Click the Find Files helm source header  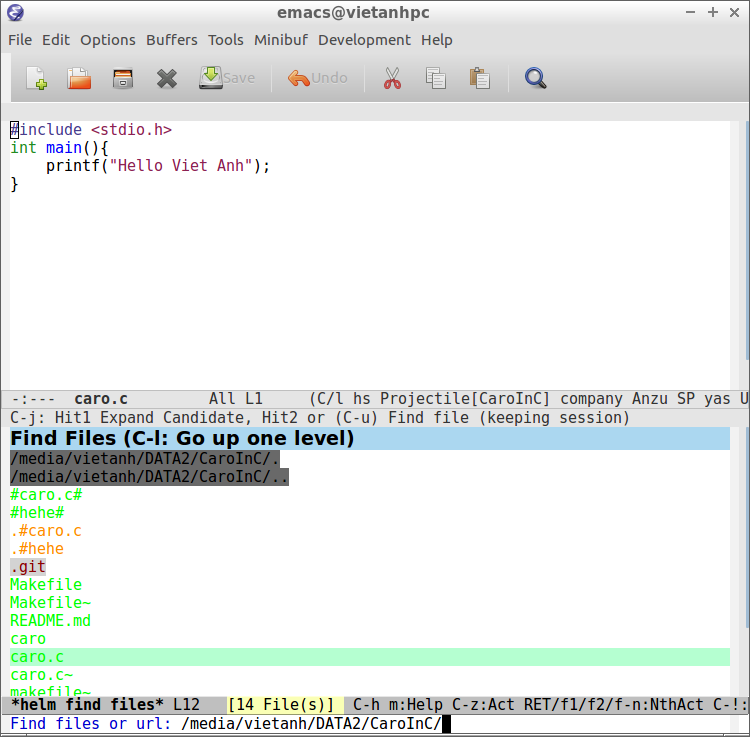pyautogui.click(x=370, y=439)
